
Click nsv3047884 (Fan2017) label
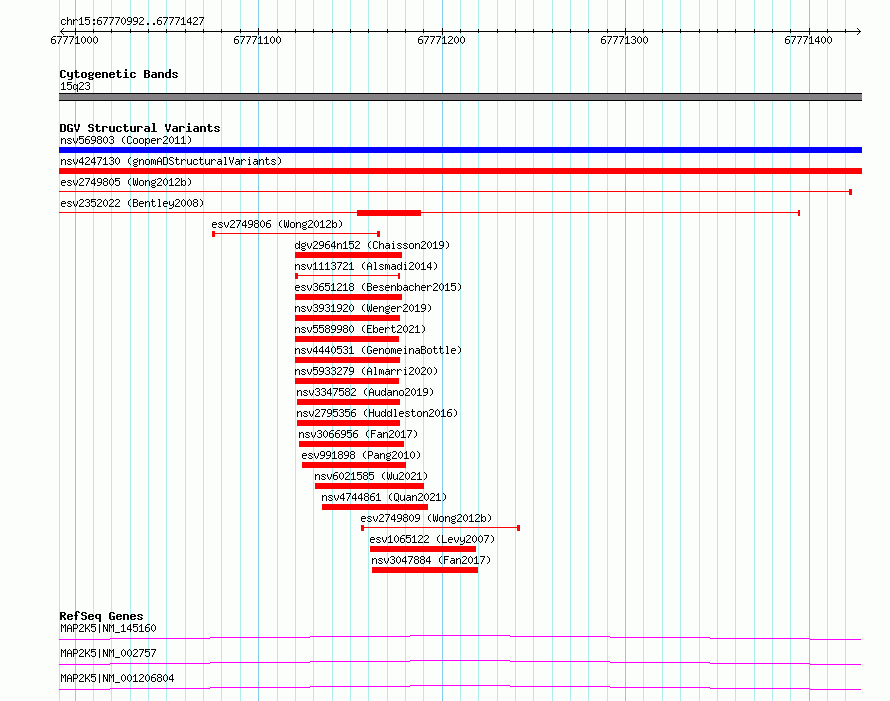point(431,560)
